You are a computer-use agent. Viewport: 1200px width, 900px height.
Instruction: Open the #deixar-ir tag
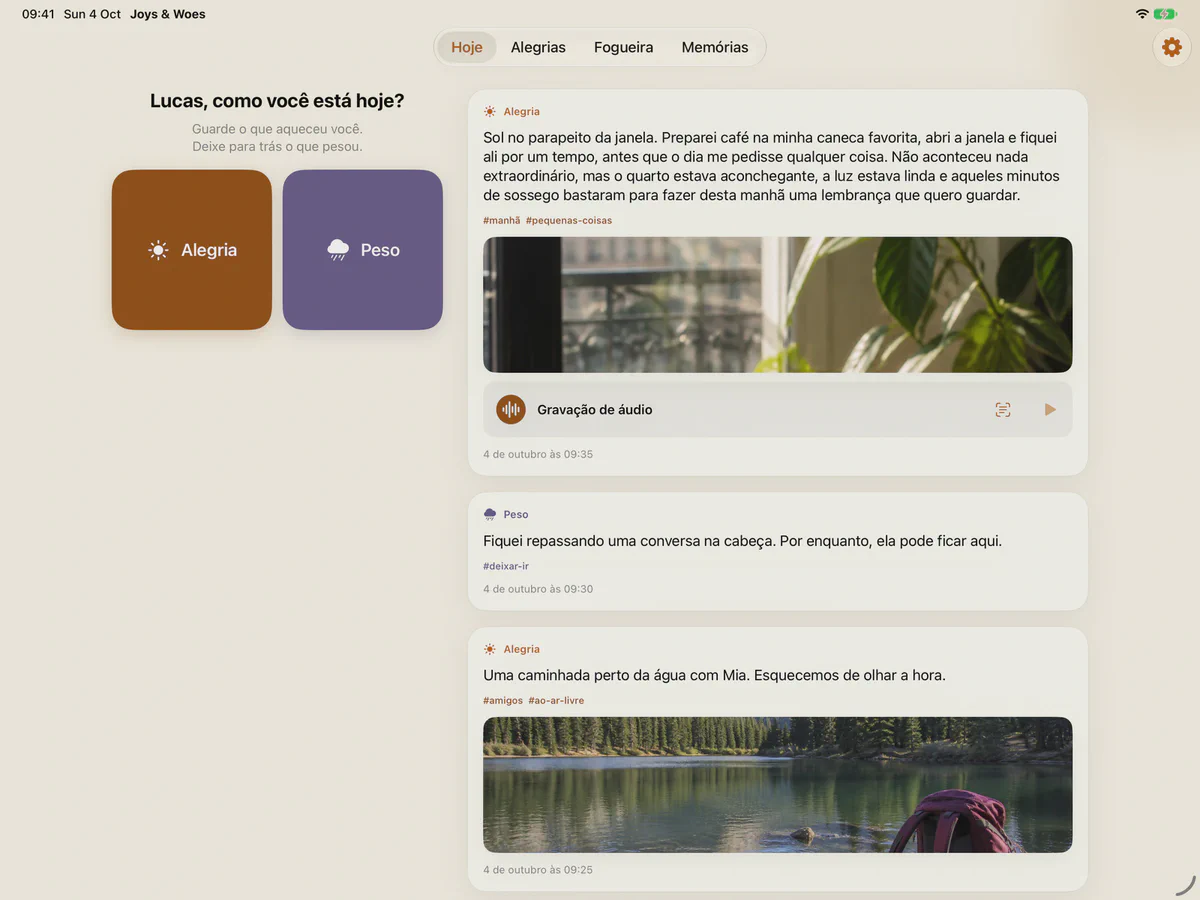(x=506, y=566)
